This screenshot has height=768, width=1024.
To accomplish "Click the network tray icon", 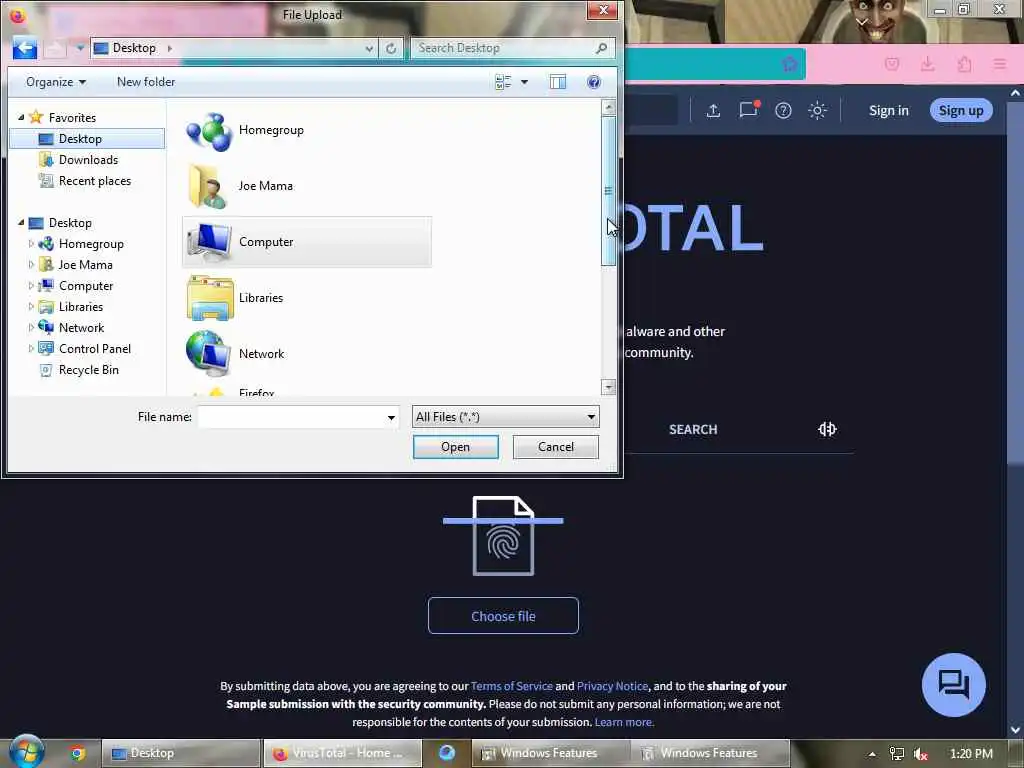I will [897, 754].
